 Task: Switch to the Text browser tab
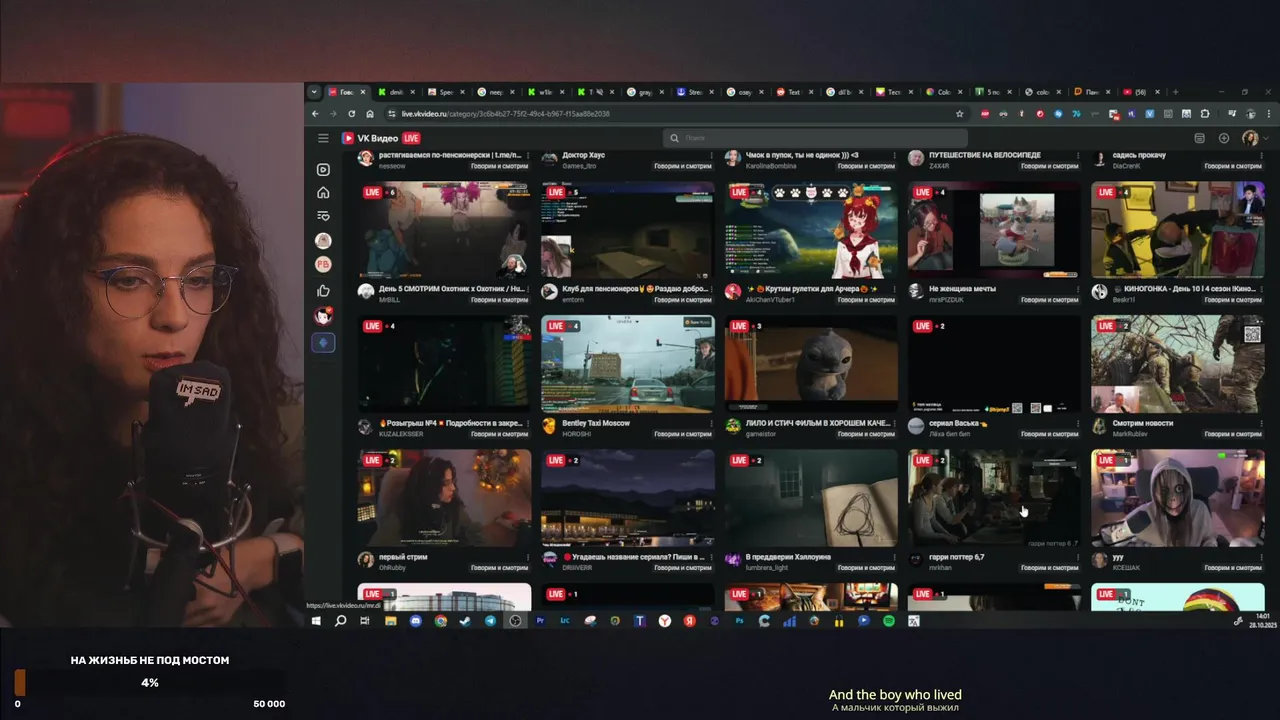click(x=795, y=92)
